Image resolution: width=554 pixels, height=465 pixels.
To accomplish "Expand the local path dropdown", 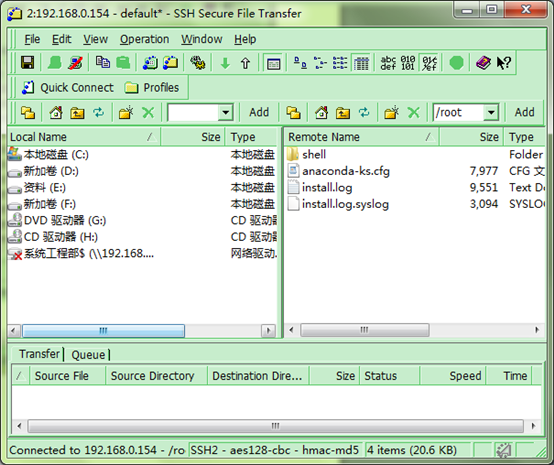I will 225,113.
